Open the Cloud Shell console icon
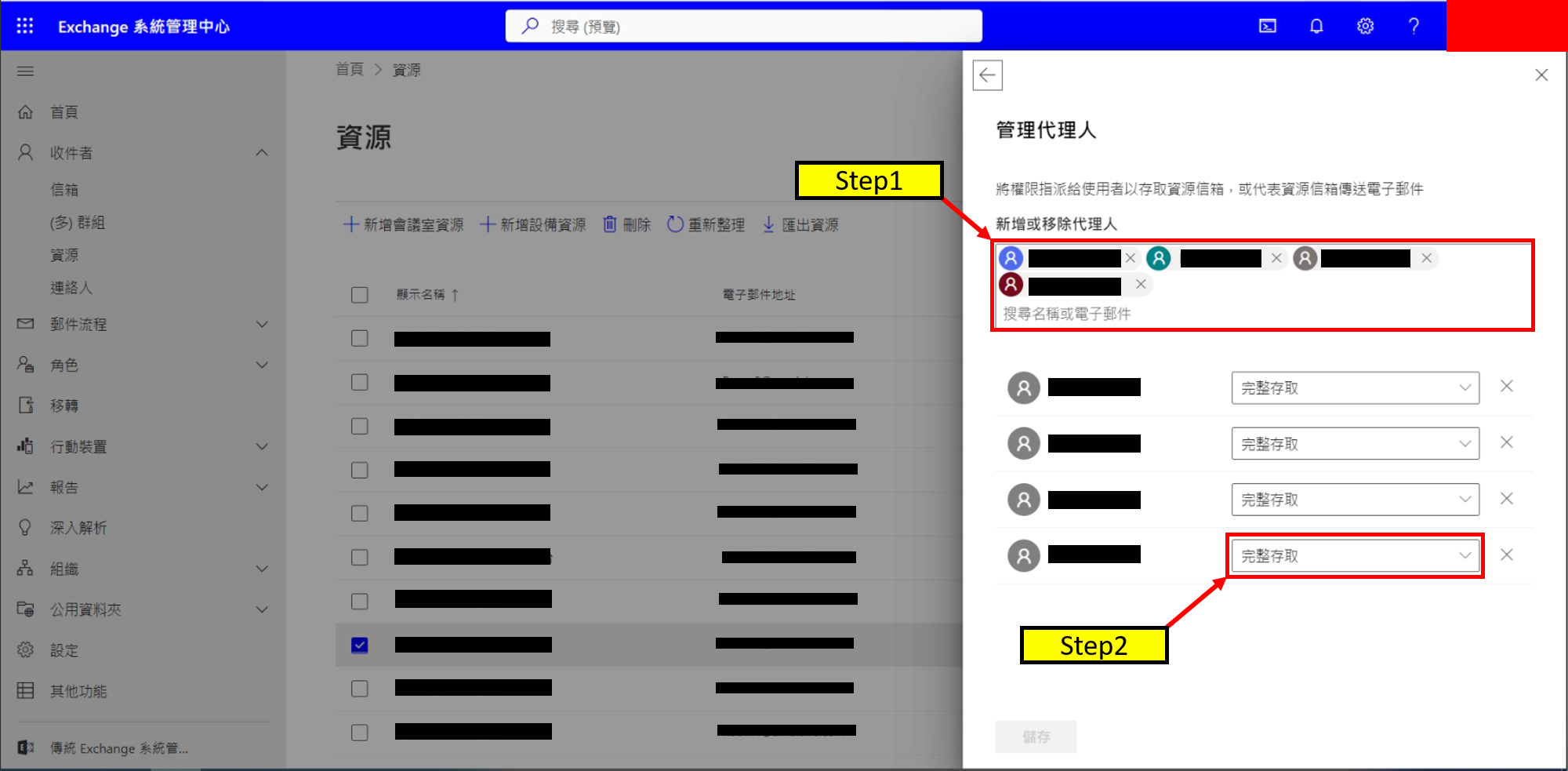 tap(1267, 26)
